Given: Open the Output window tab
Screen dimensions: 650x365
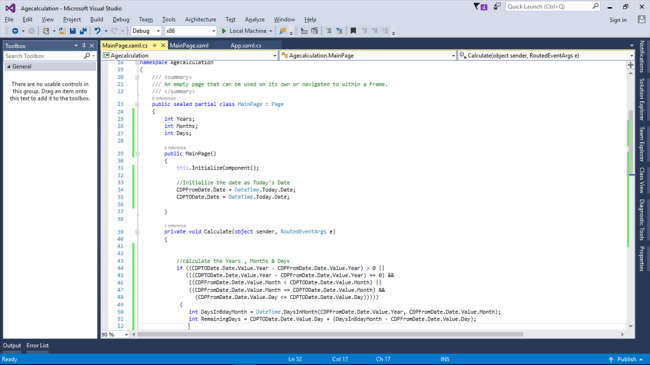Looking at the screenshot, I should point(12,346).
